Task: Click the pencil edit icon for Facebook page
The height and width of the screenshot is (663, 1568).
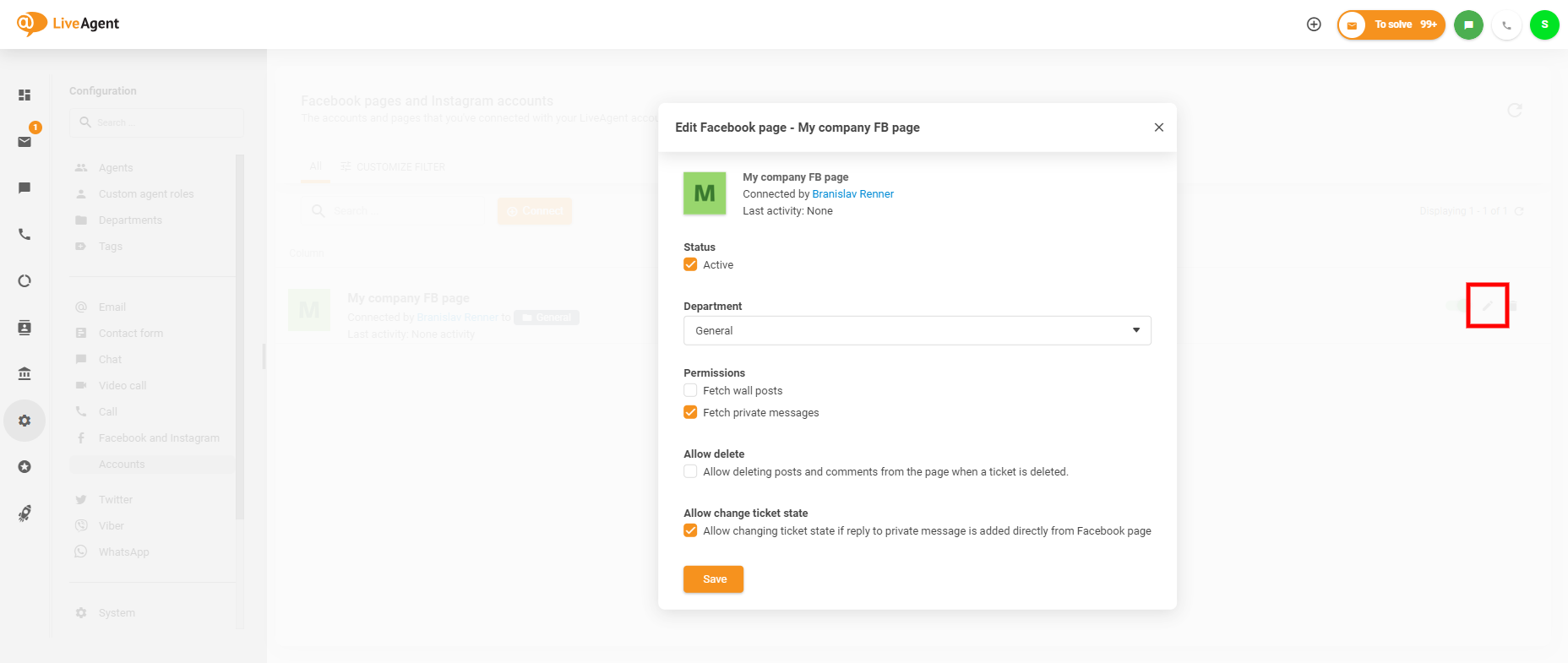Action: point(1487,306)
